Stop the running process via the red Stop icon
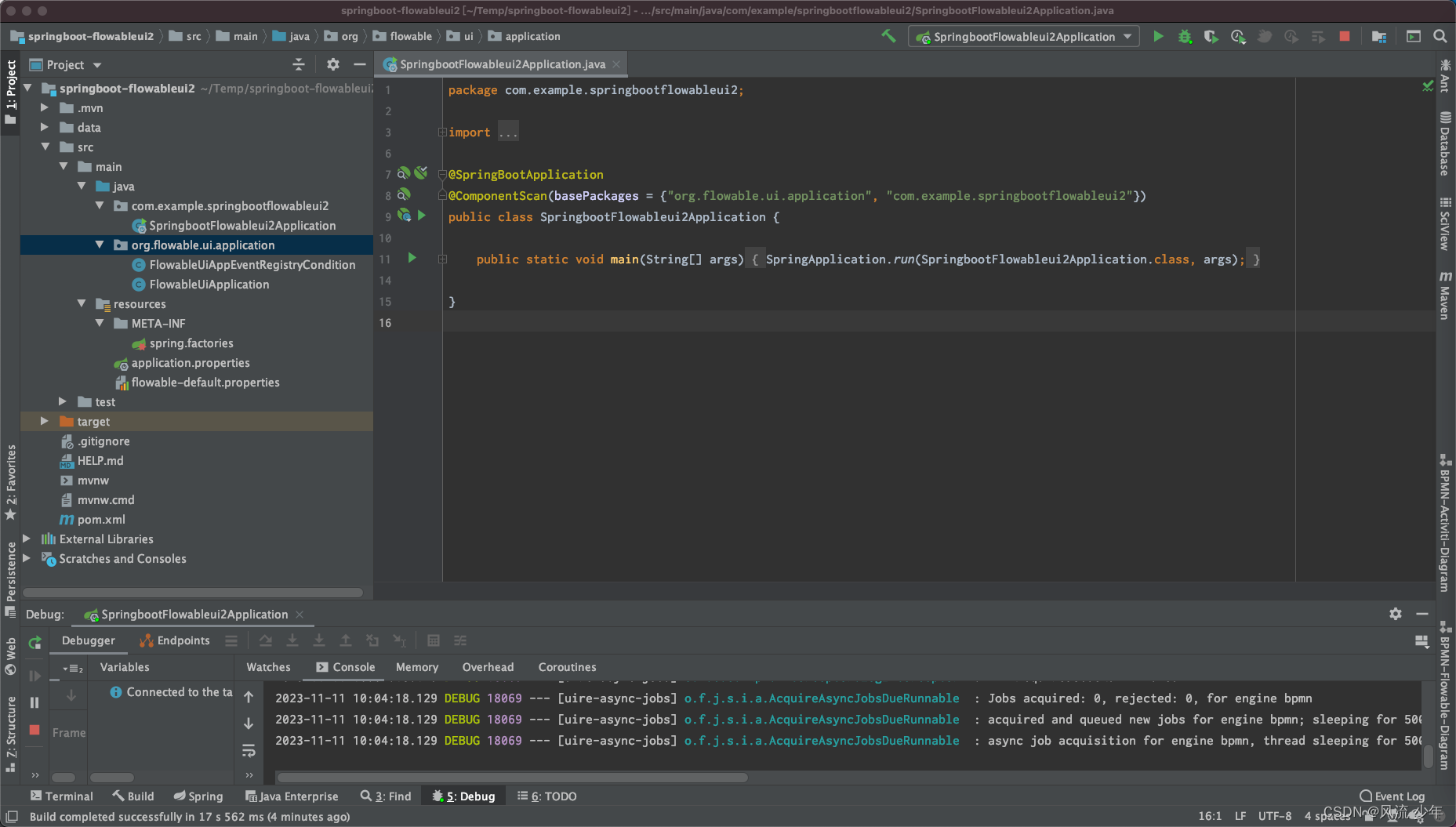 pos(1344,36)
